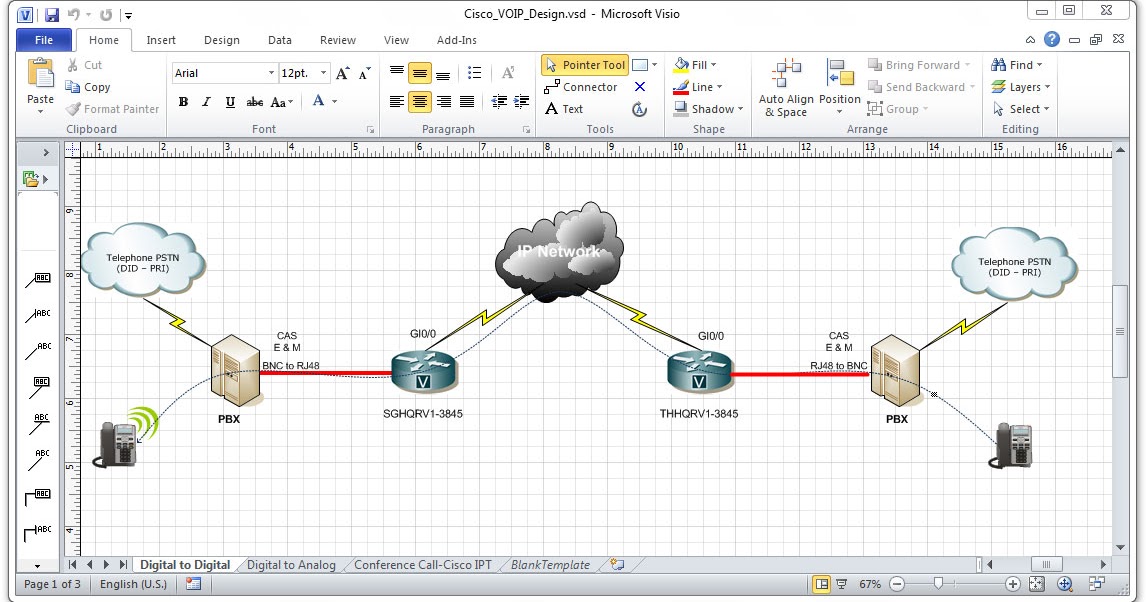Open the Review ribbon tab

click(x=337, y=40)
